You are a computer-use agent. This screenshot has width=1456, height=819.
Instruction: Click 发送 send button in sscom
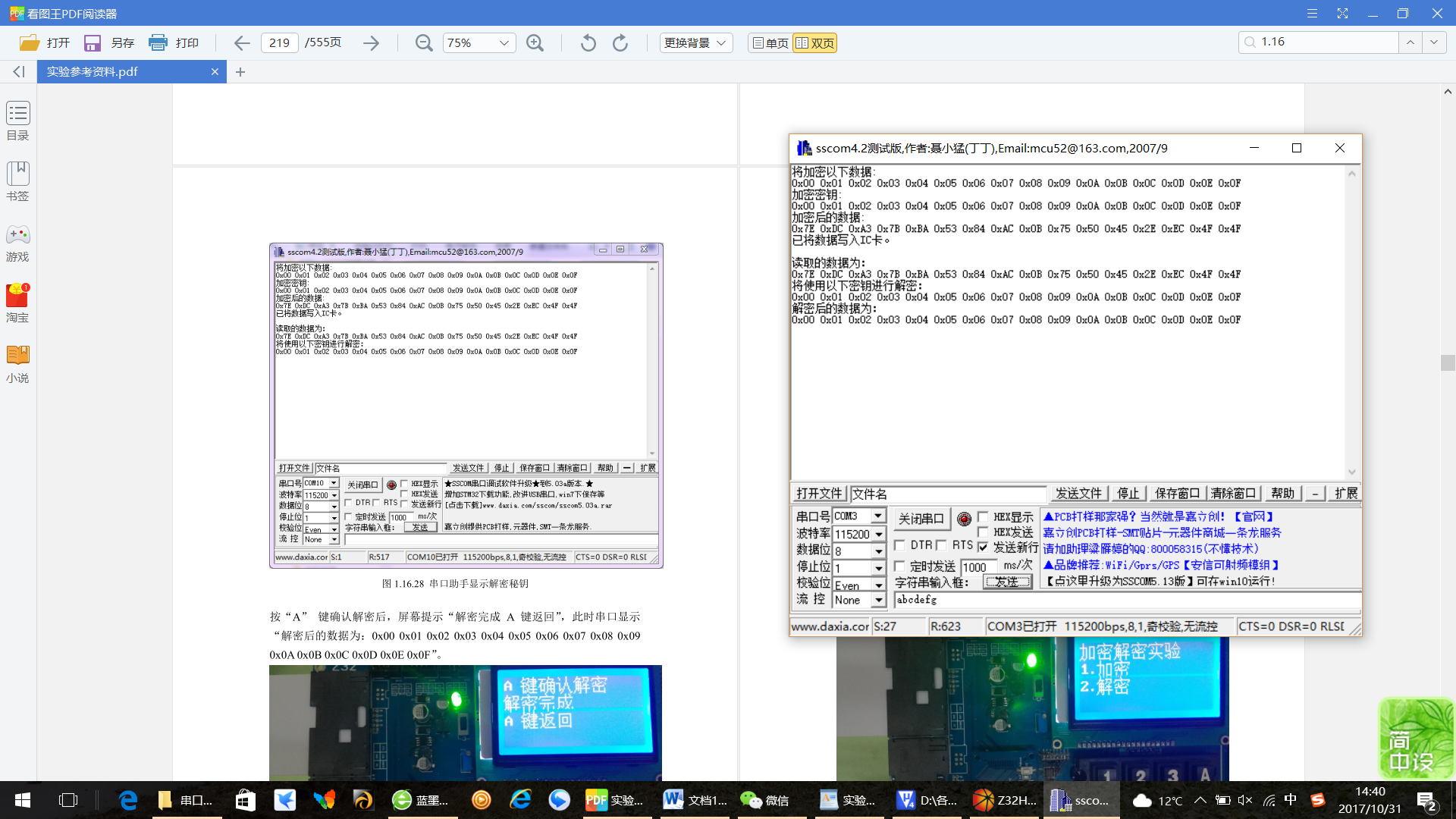[x=1007, y=582]
